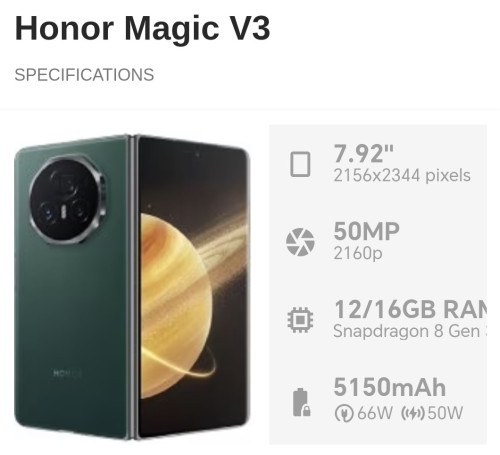Select the SPECIFICATIONS label
Viewport: 500px width, 455px height.
pyautogui.click(x=84, y=75)
